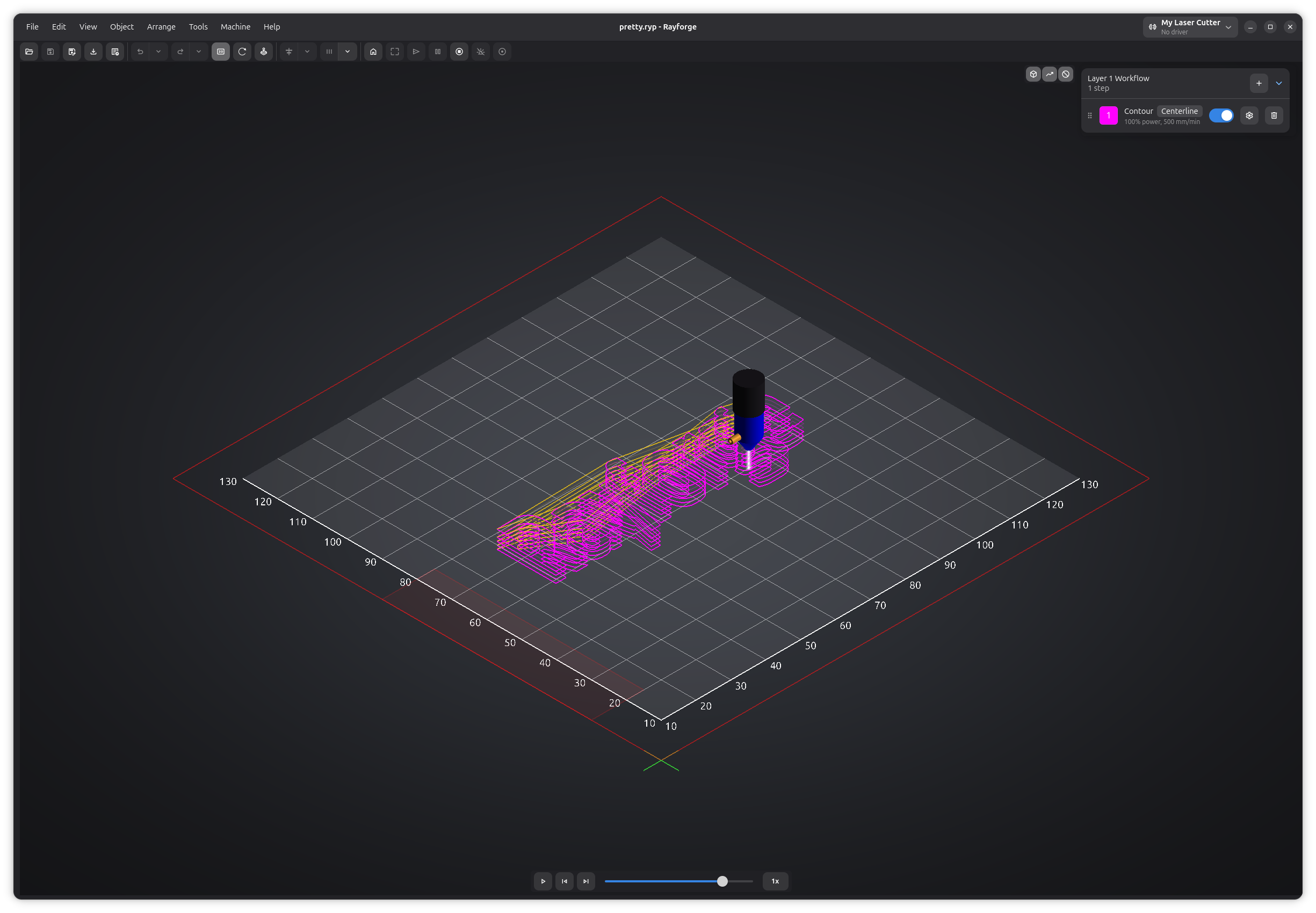Toggle 3D view mode in the toolbar
The image size is (1316, 913).
[x=220, y=52]
